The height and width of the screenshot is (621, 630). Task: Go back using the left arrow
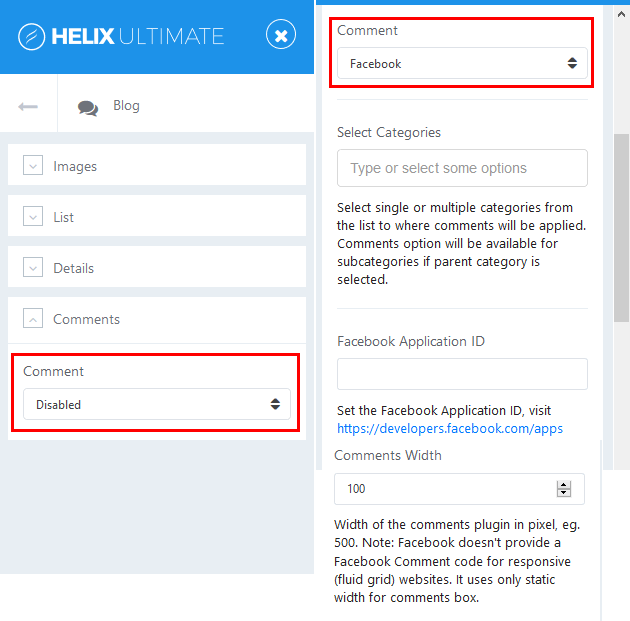pyautogui.click(x=28, y=106)
